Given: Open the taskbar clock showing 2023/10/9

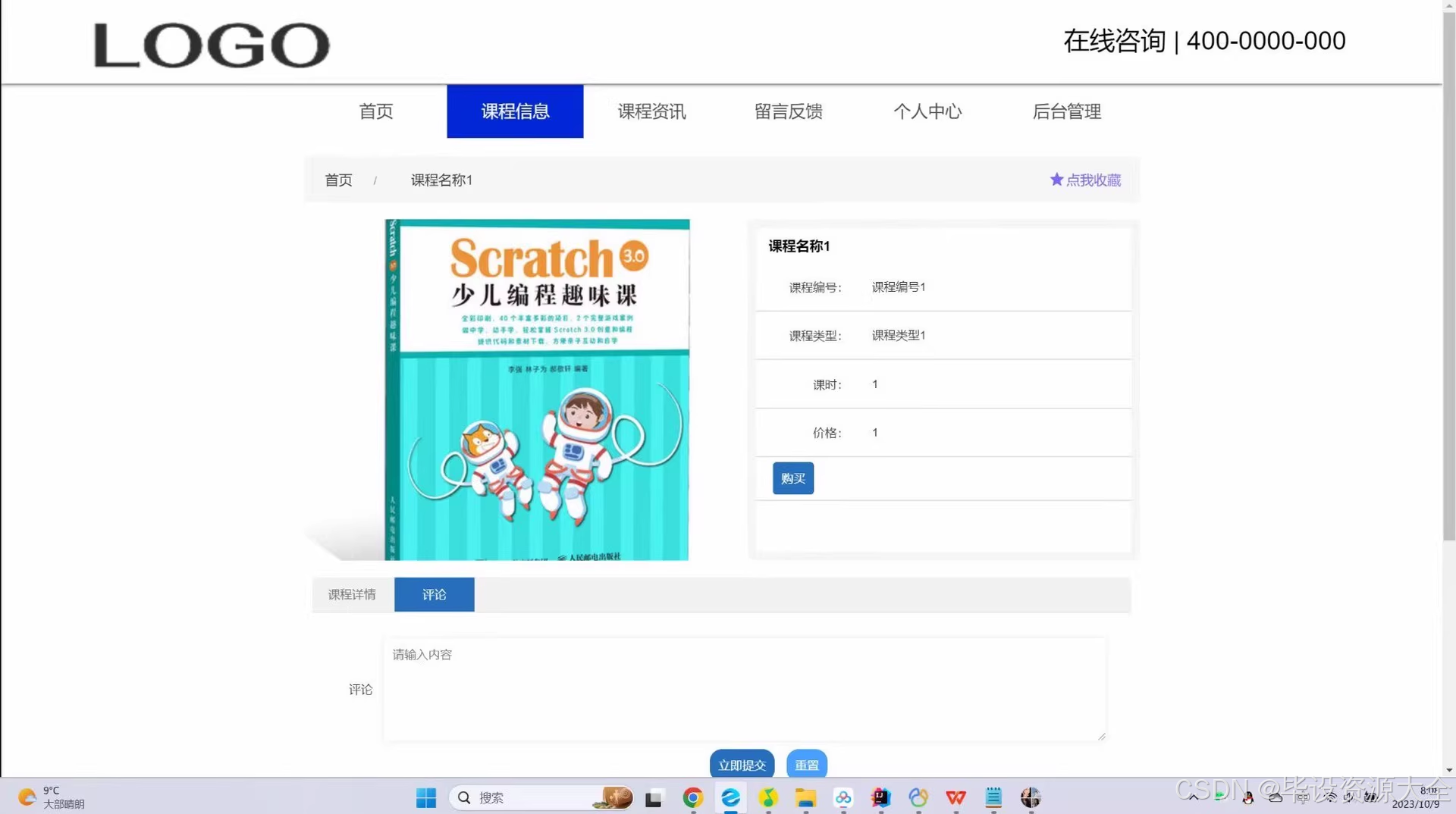Looking at the screenshot, I should point(1416,797).
